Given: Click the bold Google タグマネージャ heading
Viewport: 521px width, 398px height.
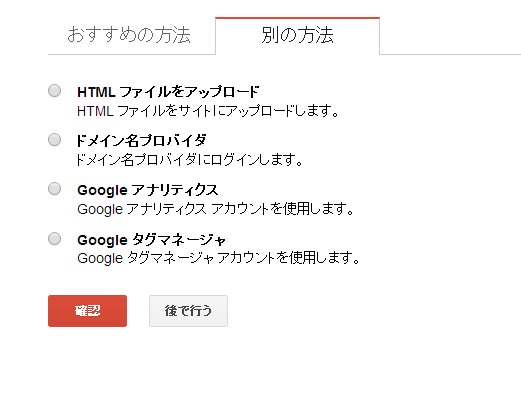Looking at the screenshot, I should pyautogui.click(x=152, y=240).
